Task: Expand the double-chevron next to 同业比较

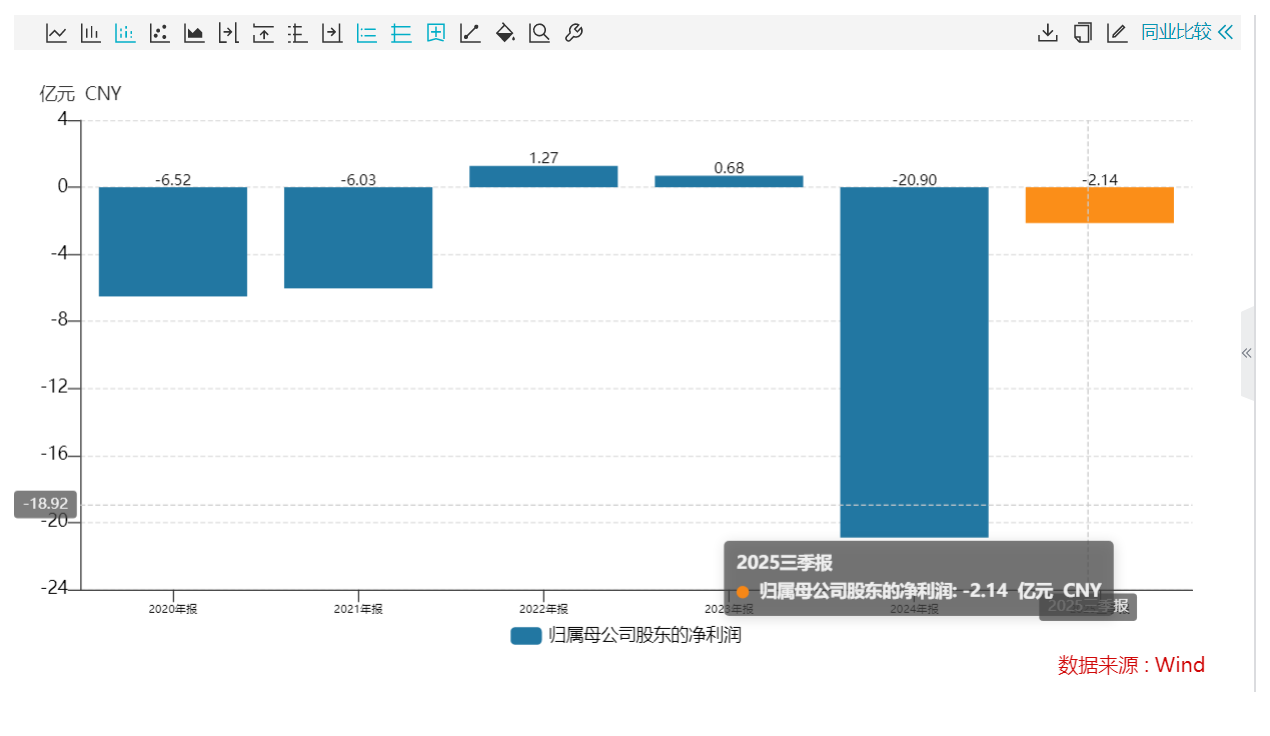Action: [x=1226, y=32]
